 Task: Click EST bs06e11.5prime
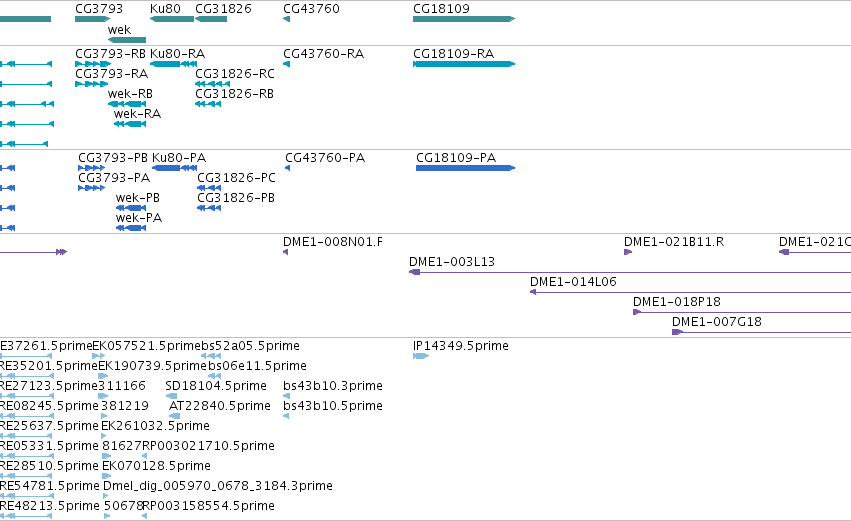[x=257, y=366]
